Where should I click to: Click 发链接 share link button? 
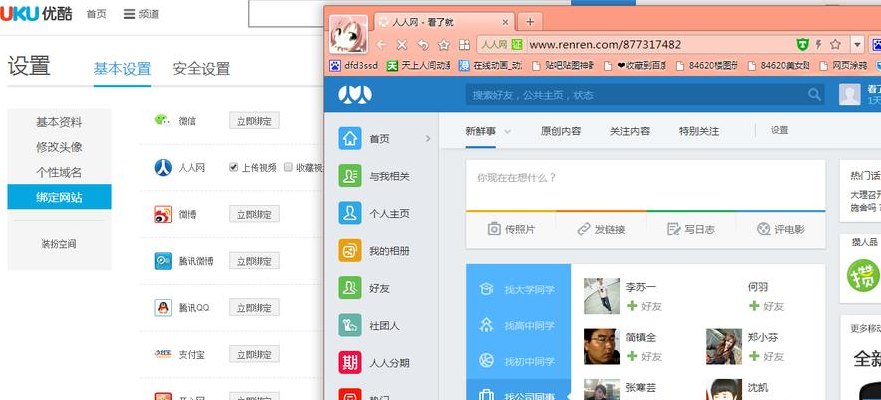click(601, 229)
